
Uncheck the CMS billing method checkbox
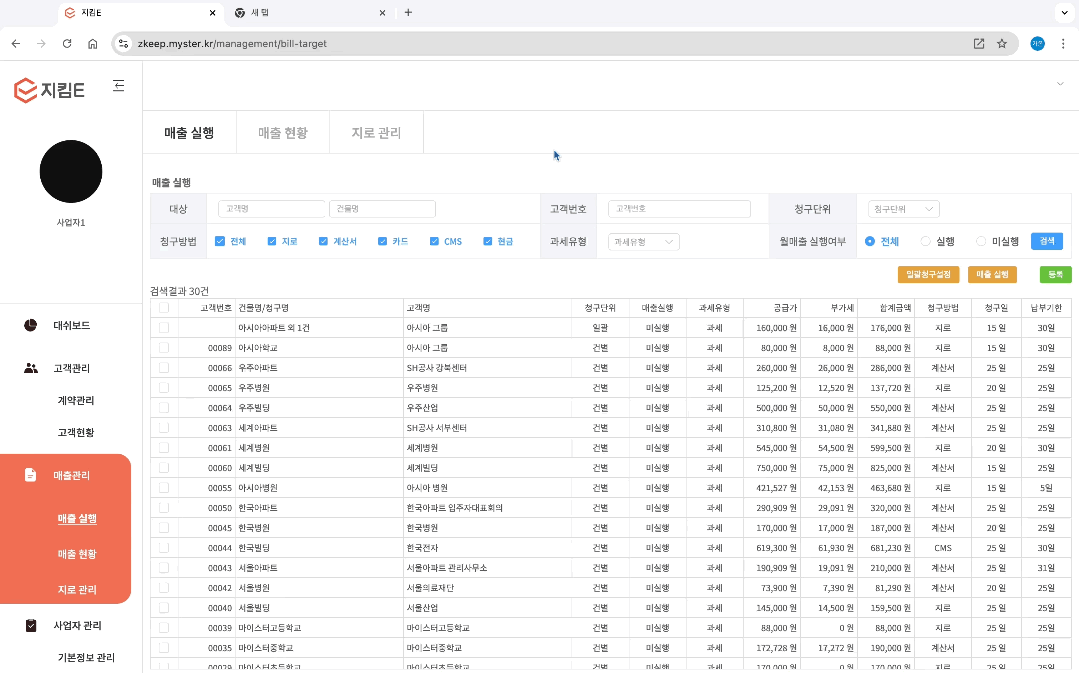click(434, 241)
